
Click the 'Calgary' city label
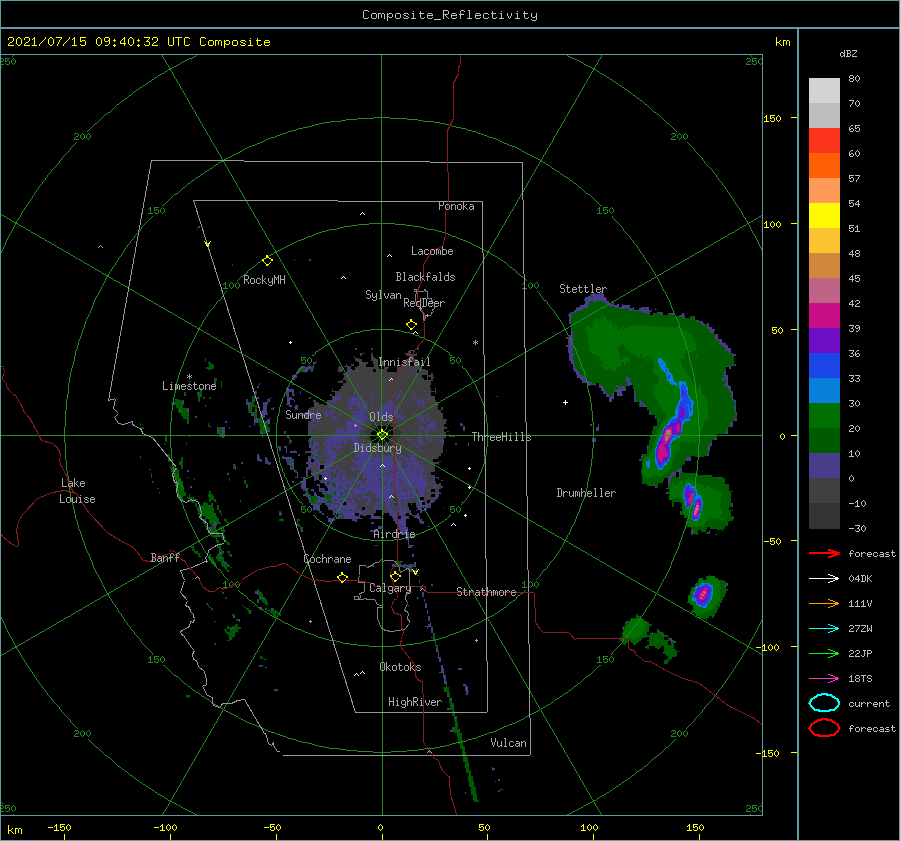pos(390,588)
